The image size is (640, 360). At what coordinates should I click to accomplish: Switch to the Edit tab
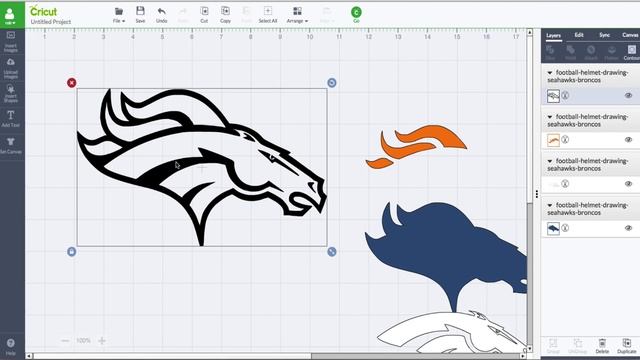[579, 35]
